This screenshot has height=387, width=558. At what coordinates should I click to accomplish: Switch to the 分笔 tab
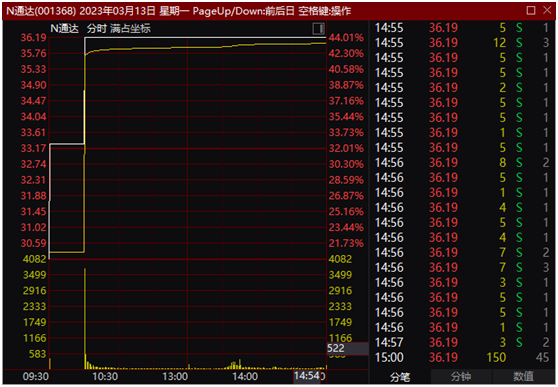[x=400, y=377]
